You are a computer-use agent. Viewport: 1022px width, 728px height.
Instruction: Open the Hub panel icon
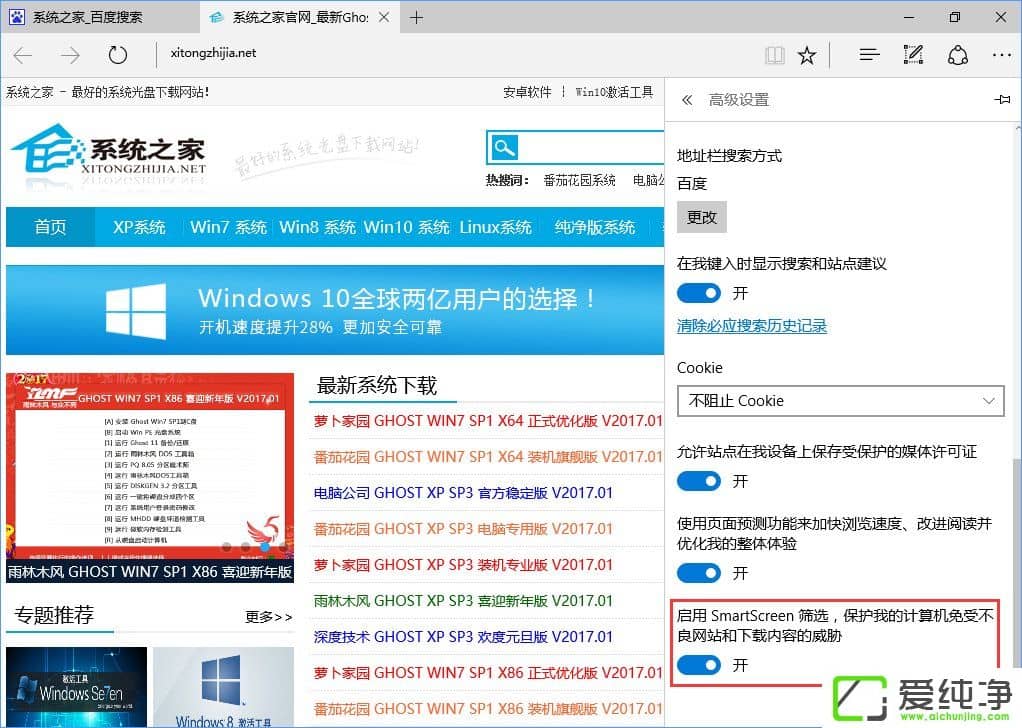869,55
